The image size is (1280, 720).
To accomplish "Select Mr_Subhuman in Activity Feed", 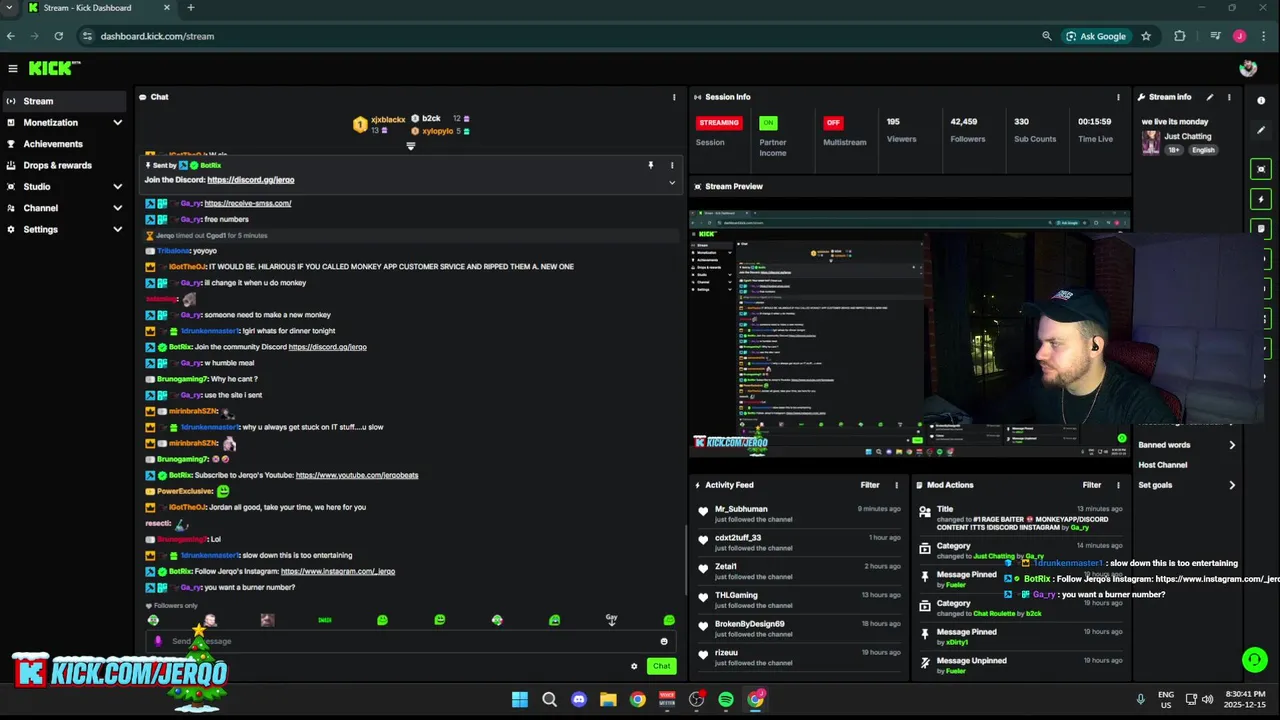I will click(741, 509).
